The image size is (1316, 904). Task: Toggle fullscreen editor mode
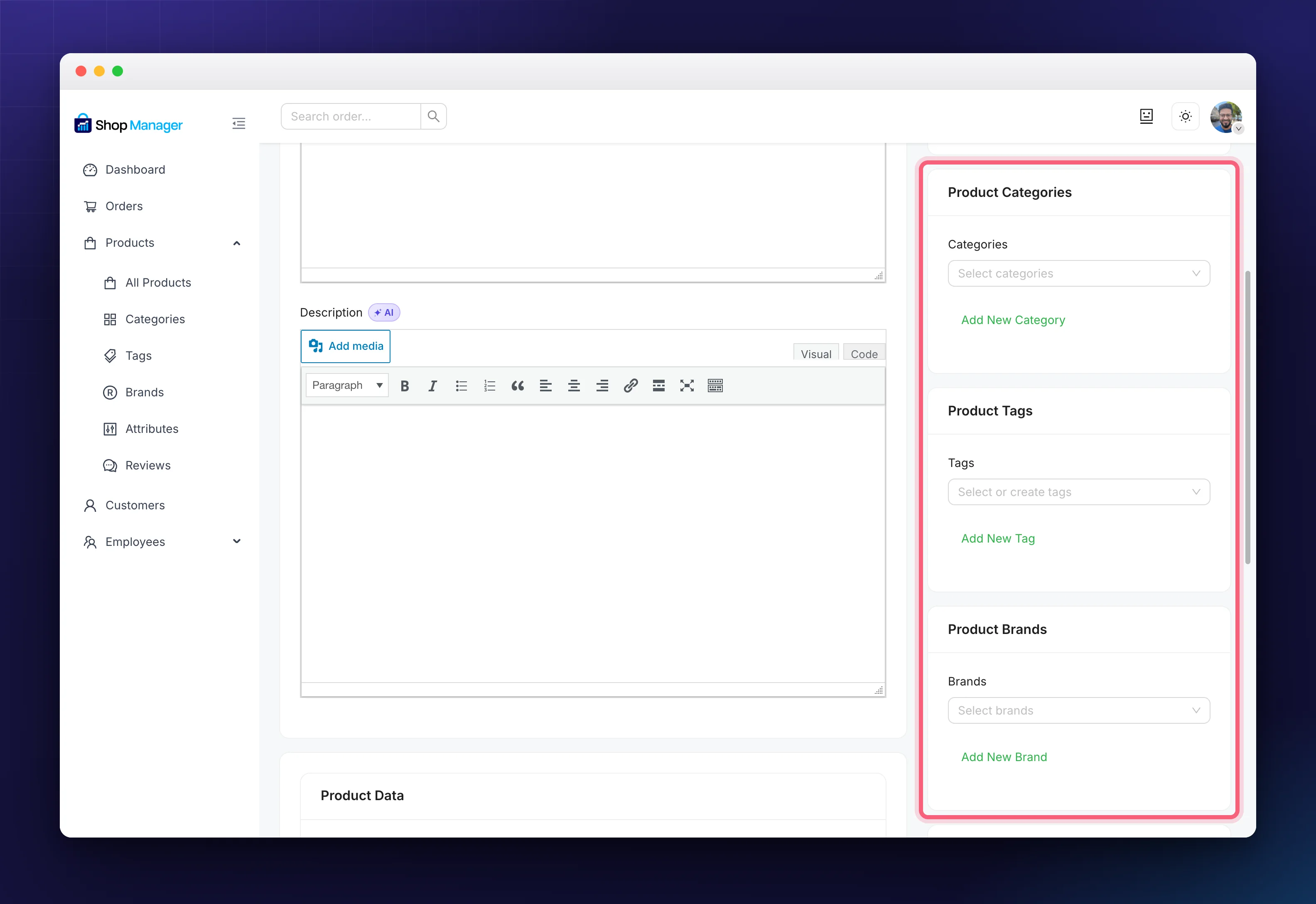pyautogui.click(x=687, y=386)
